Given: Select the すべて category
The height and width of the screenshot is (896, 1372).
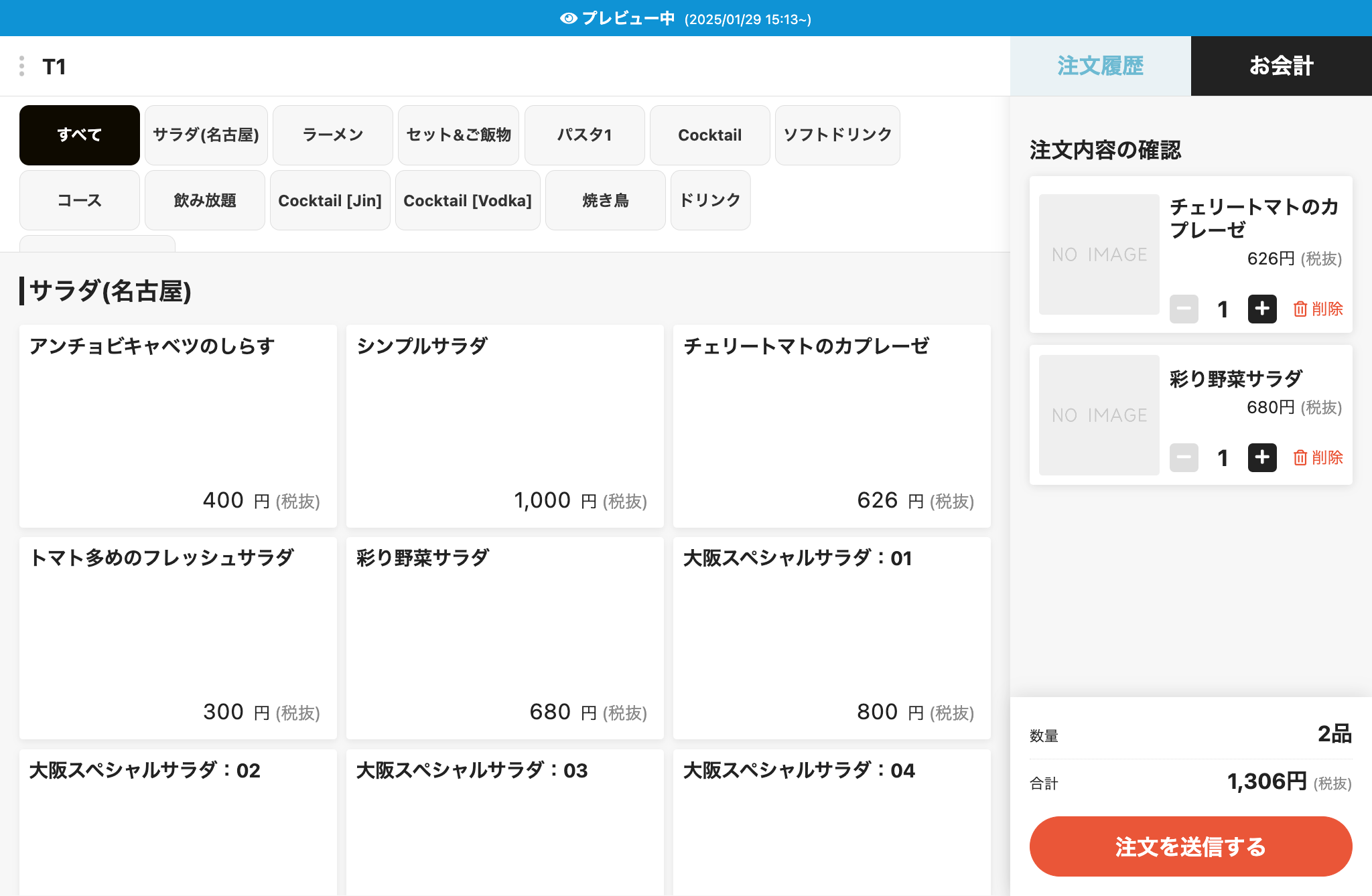Looking at the screenshot, I should tap(80, 135).
